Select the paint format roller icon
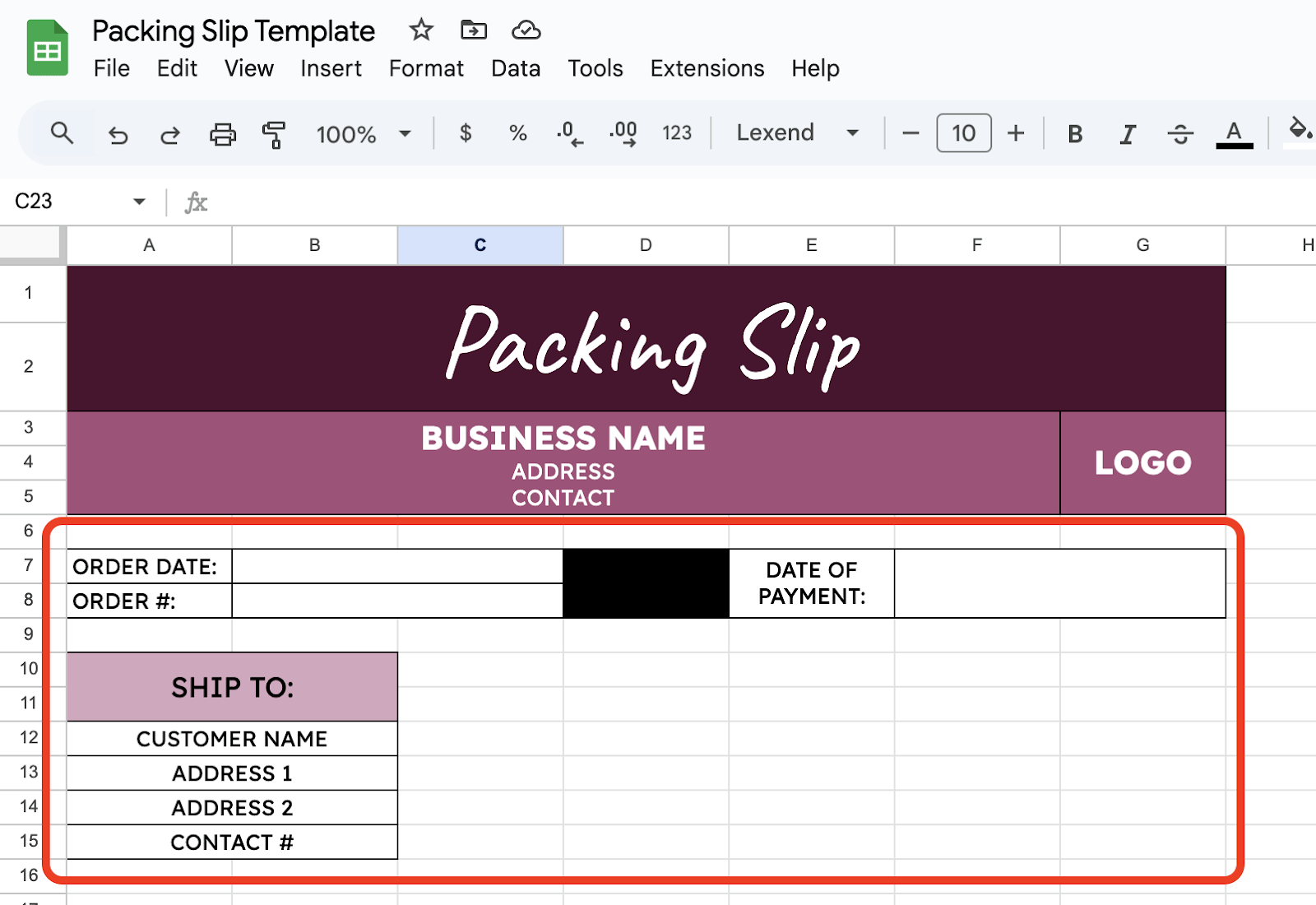The image size is (1316, 905). tap(273, 134)
